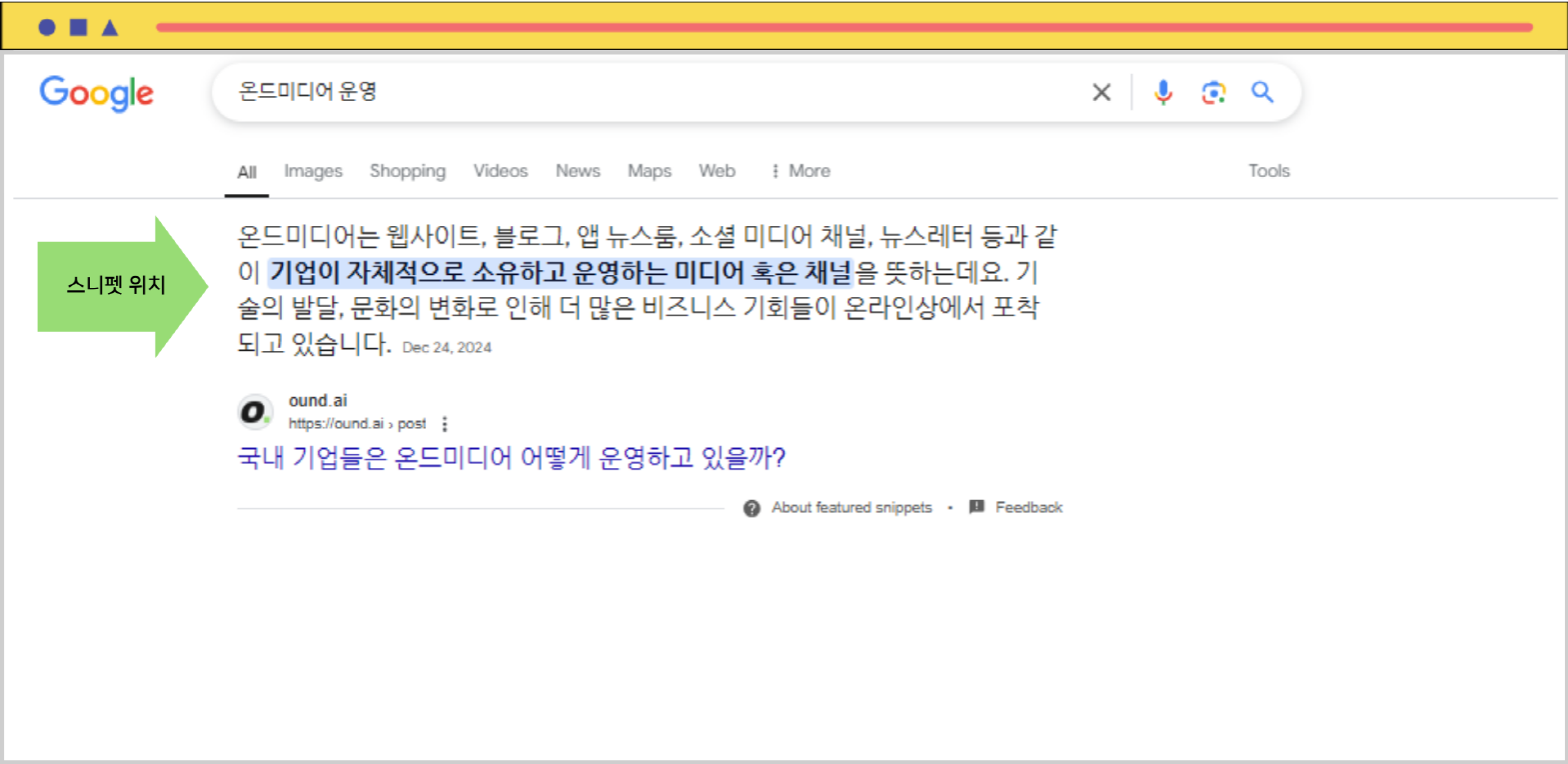Open Google Lens image search
This screenshot has height=764, width=1568.
coord(1213,93)
